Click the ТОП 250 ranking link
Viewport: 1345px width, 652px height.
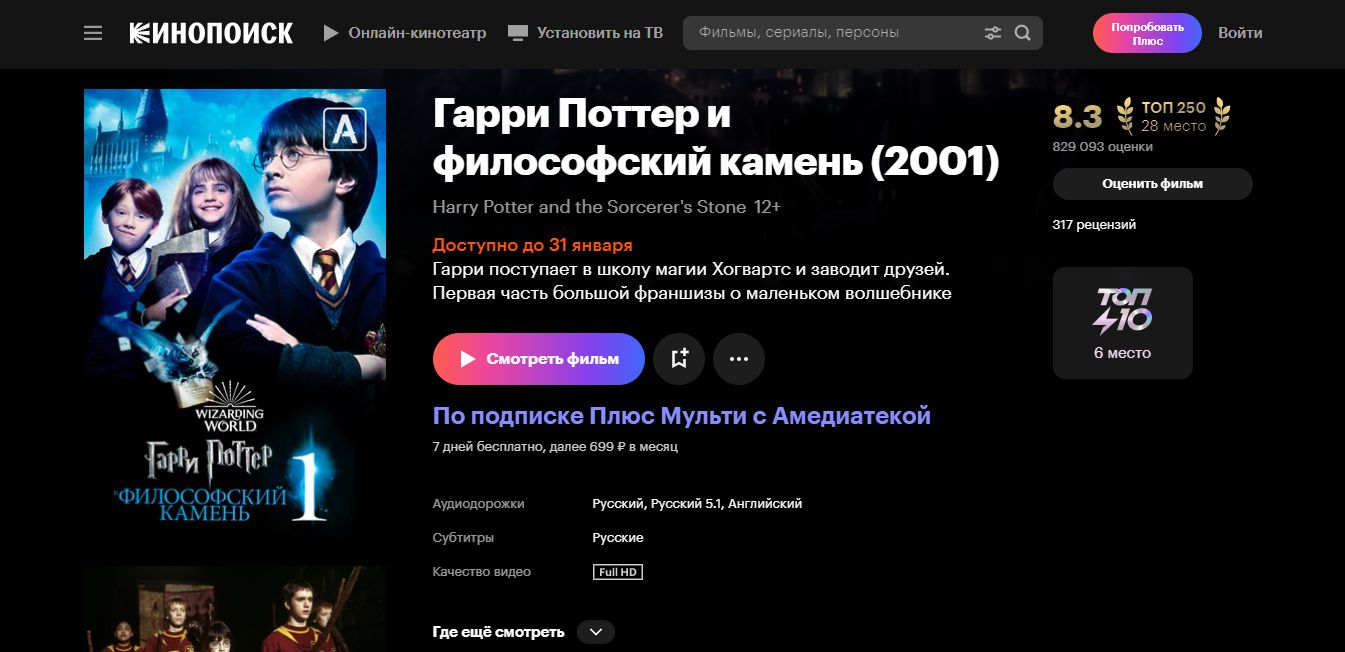point(1174,116)
